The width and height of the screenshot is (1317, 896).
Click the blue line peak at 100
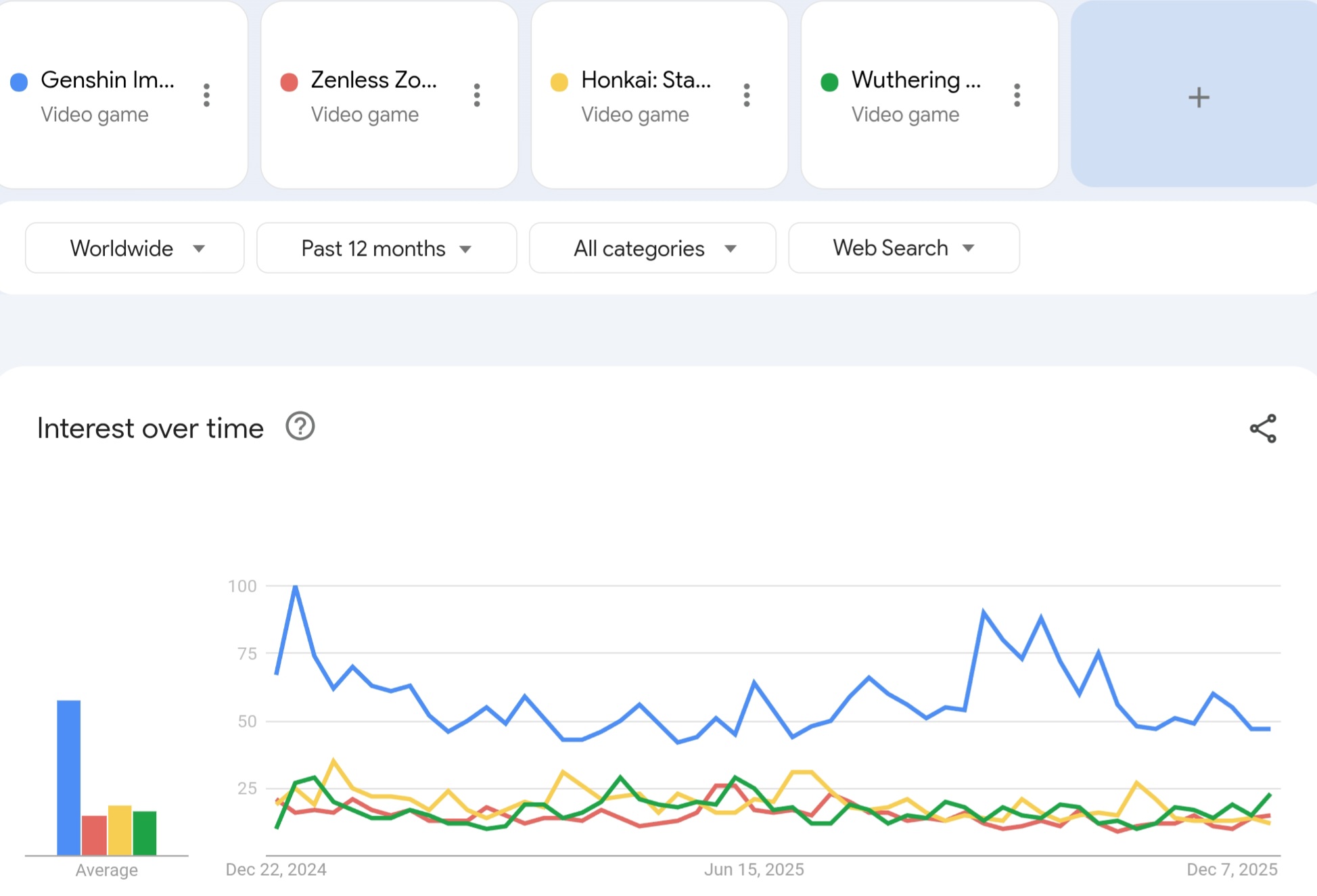pos(296,587)
